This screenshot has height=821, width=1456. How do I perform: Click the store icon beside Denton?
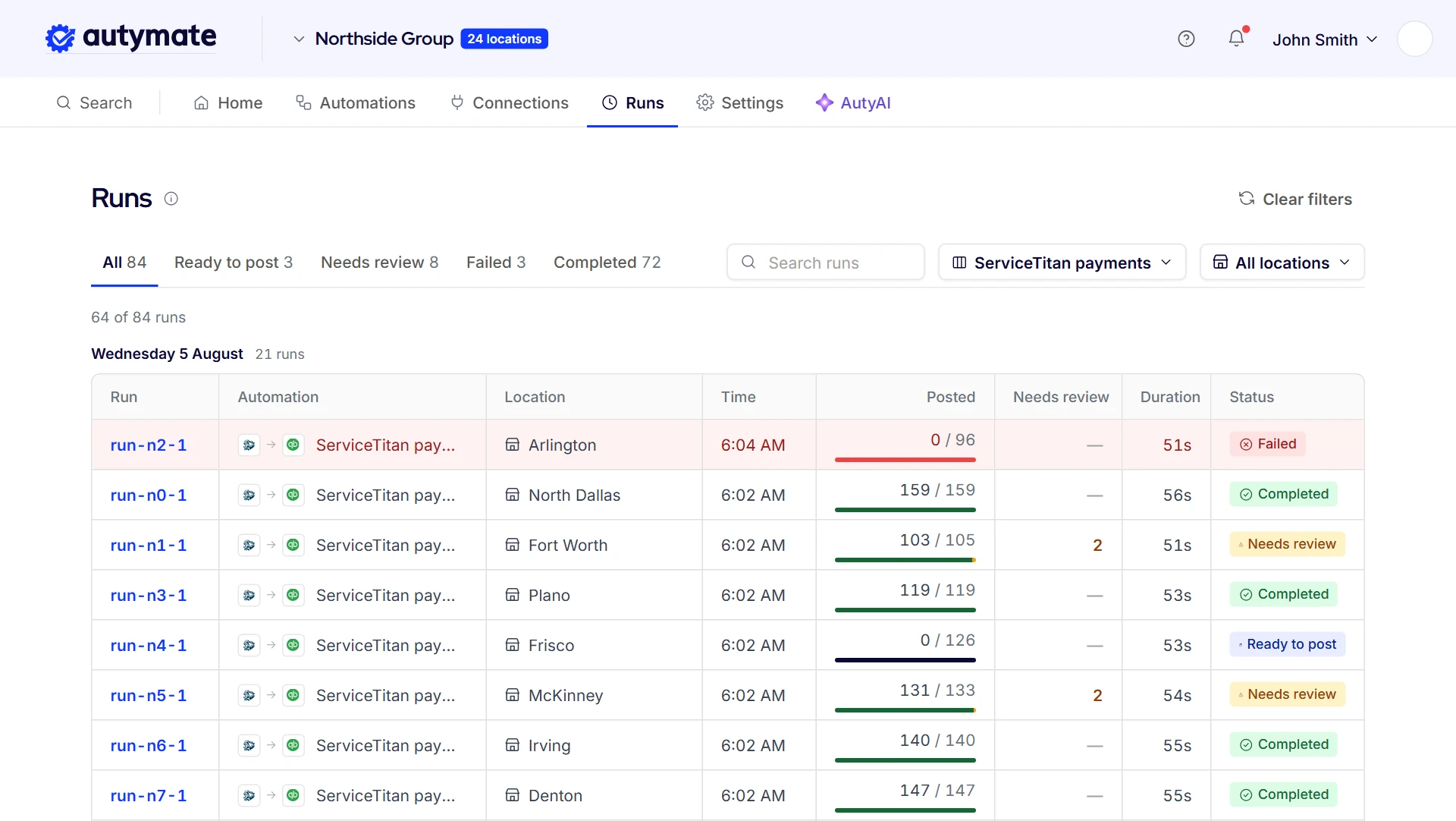(513, 795)
